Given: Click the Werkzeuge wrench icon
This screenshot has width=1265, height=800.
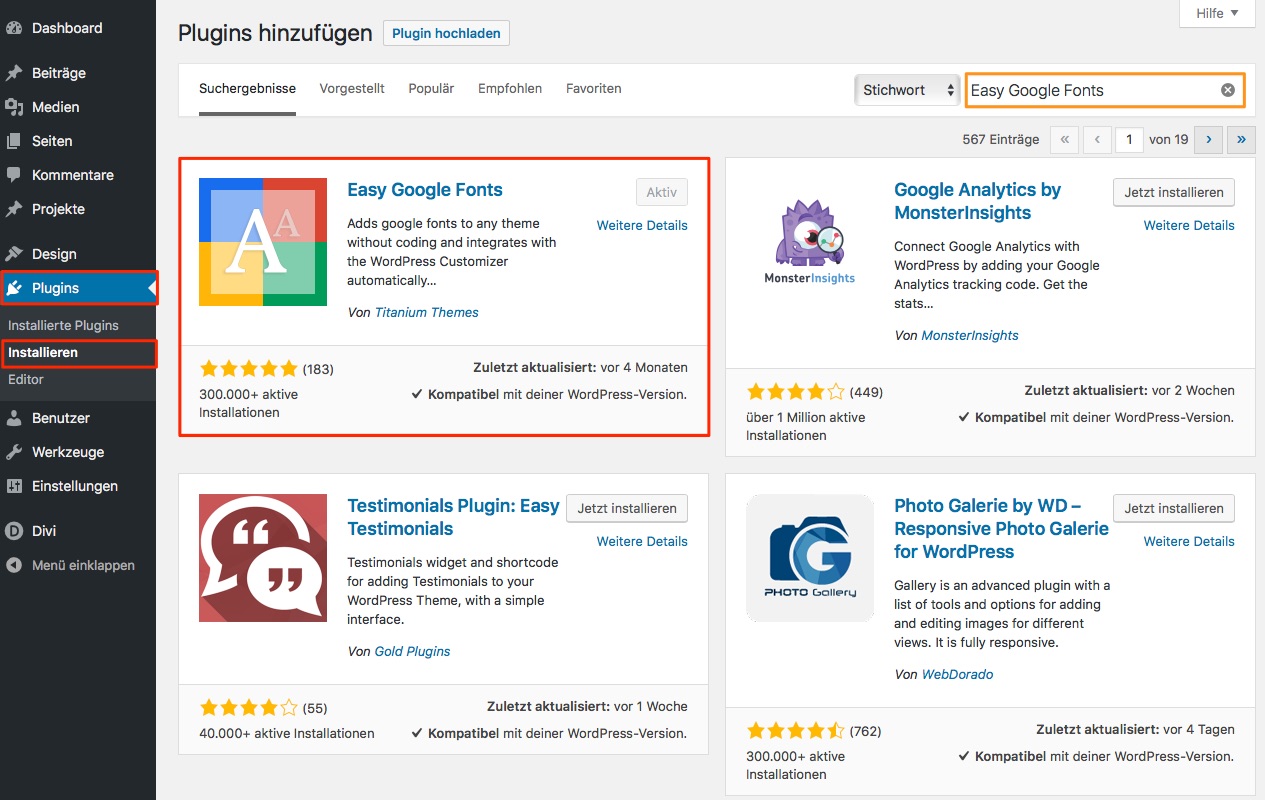Looking at the screenshot, I should coord(14,452).
